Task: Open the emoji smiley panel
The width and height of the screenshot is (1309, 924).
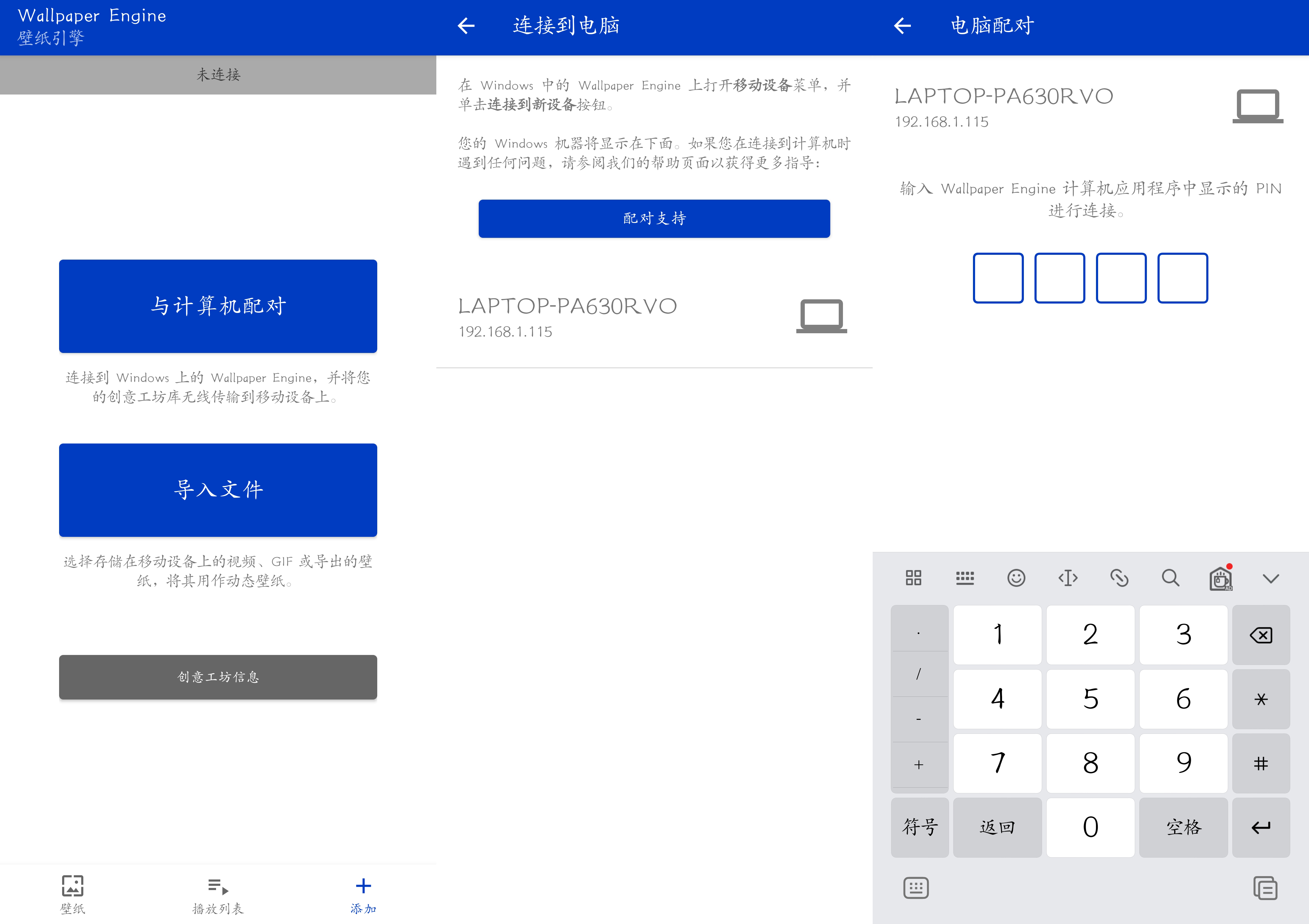Action: point(1016,578)
